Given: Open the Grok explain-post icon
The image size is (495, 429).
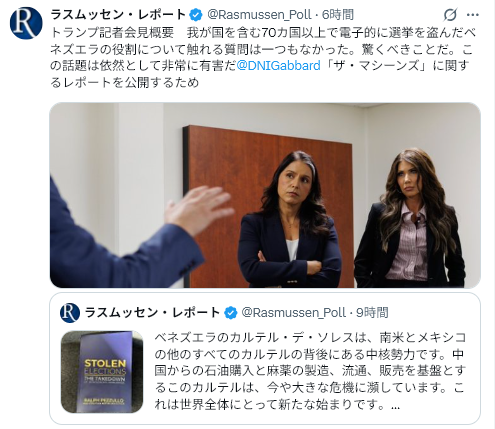Looking at the screenshot, I should pos(450,15).
